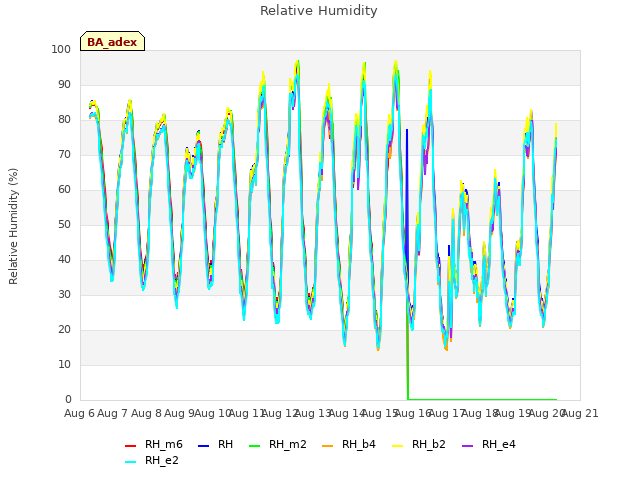Click the BA_adex site label
This screenshot has width=640, height=480.
(112, 42)
